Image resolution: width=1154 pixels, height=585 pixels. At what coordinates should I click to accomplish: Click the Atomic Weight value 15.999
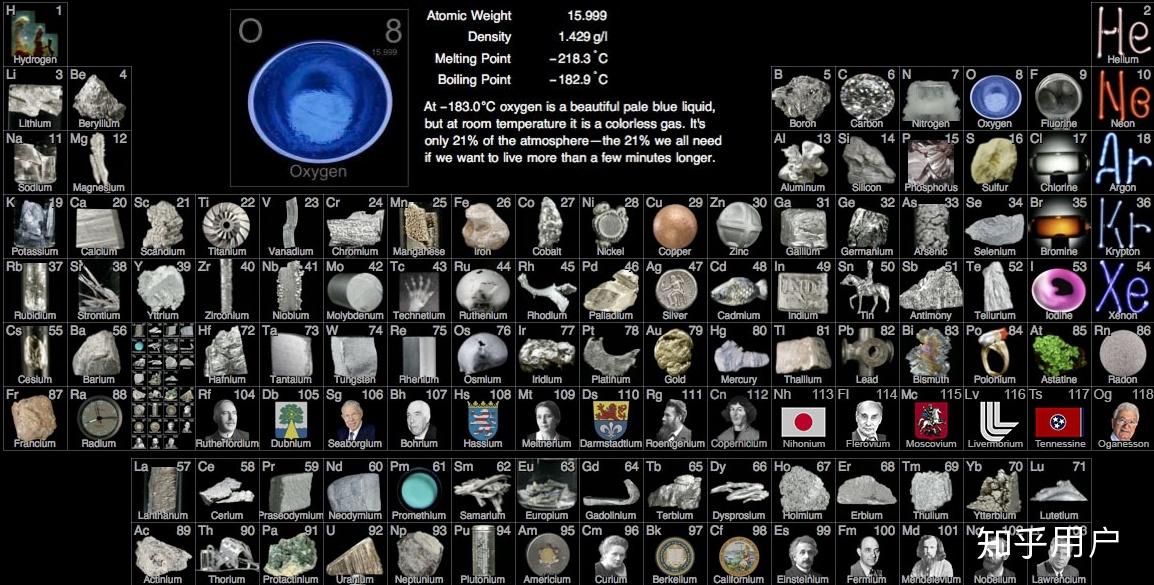click(x=587, y=15)
